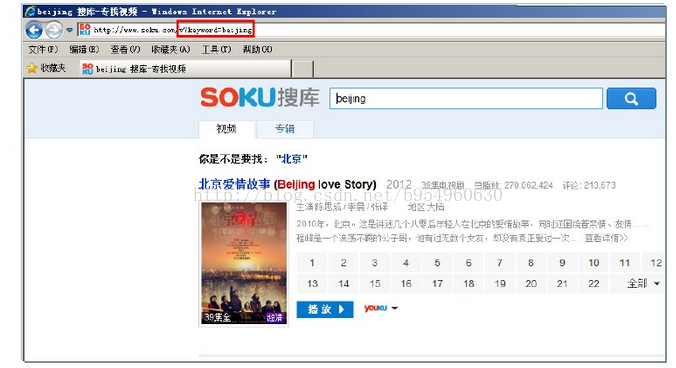Select episode 3
The image size is (676, 368).
pos(375,263)
